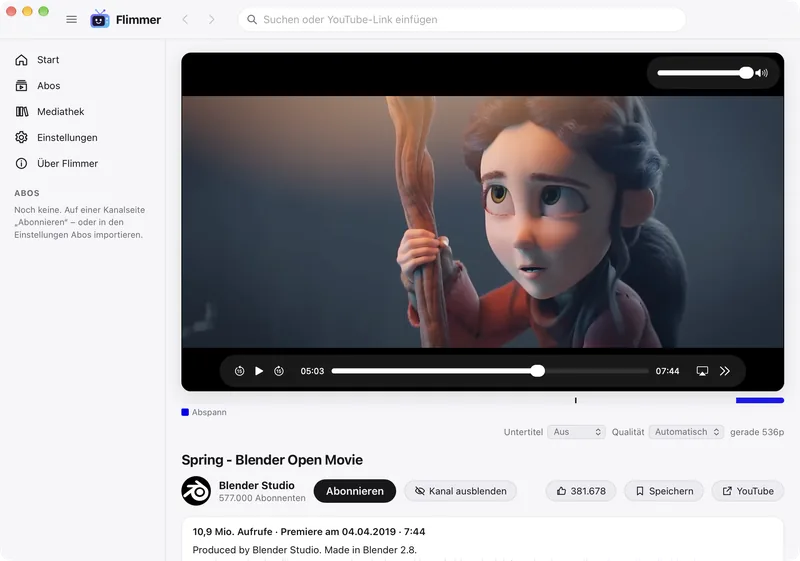The image size is (800, 561).
Task: Click the subscriptions icon beside Abos
Action: pos(21,86)
